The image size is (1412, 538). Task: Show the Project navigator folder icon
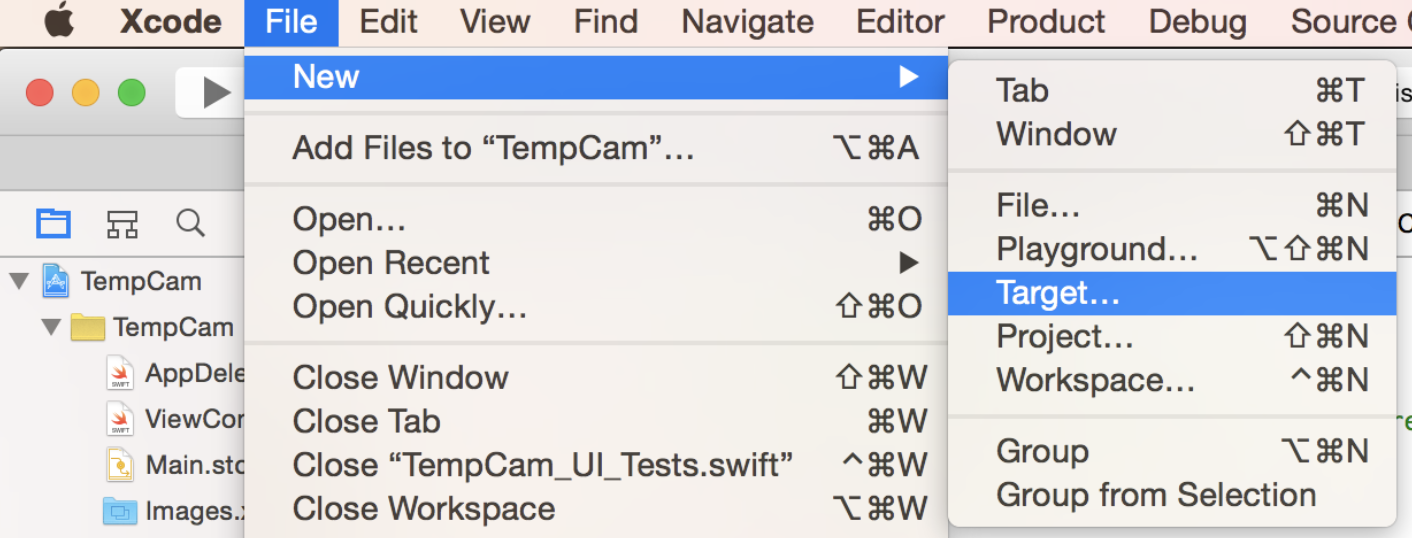click(53, 222)
